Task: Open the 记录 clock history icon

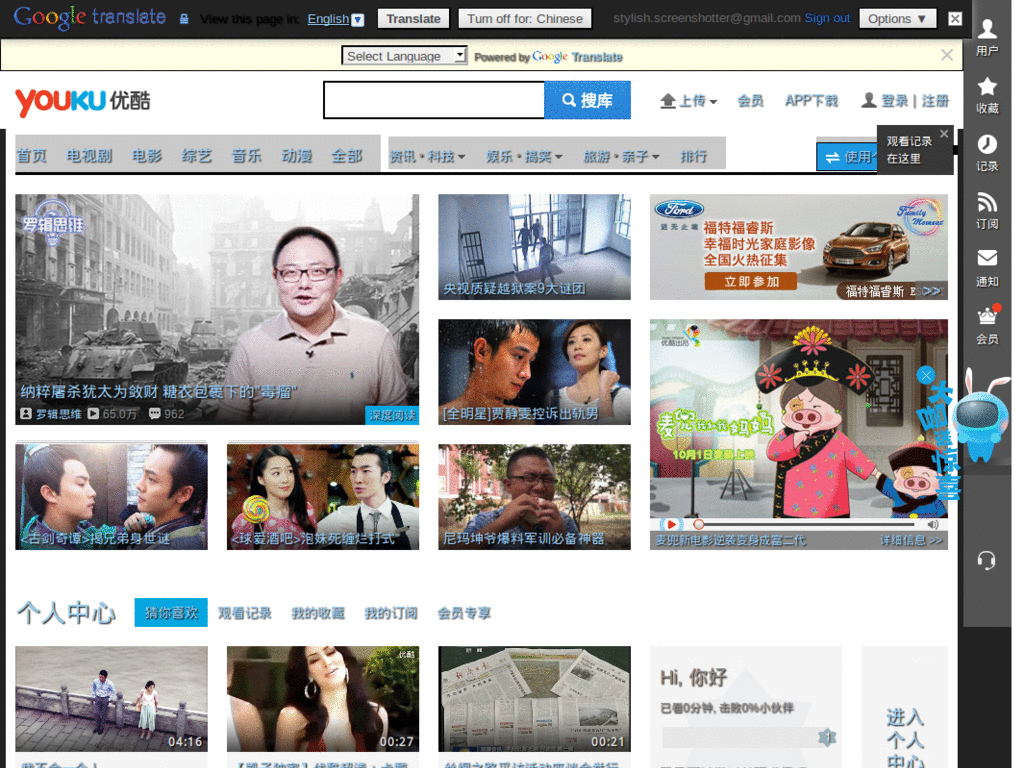Action: pyautogui.click(x=987, y=153)
